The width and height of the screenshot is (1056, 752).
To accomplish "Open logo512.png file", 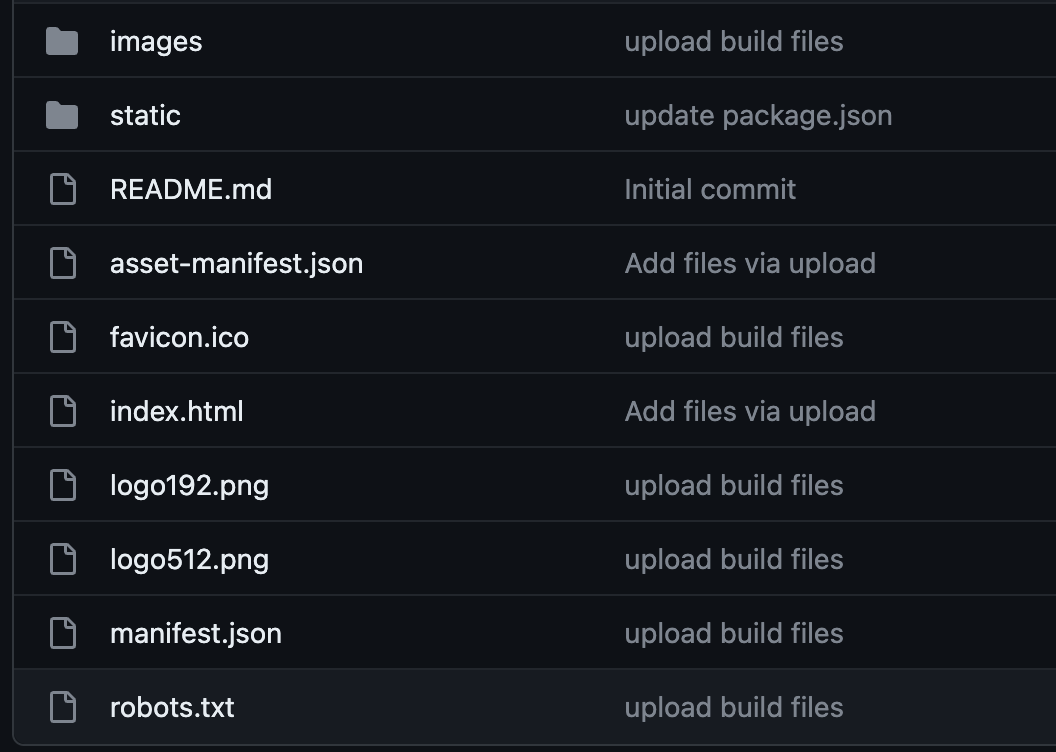I will point(189,560).
